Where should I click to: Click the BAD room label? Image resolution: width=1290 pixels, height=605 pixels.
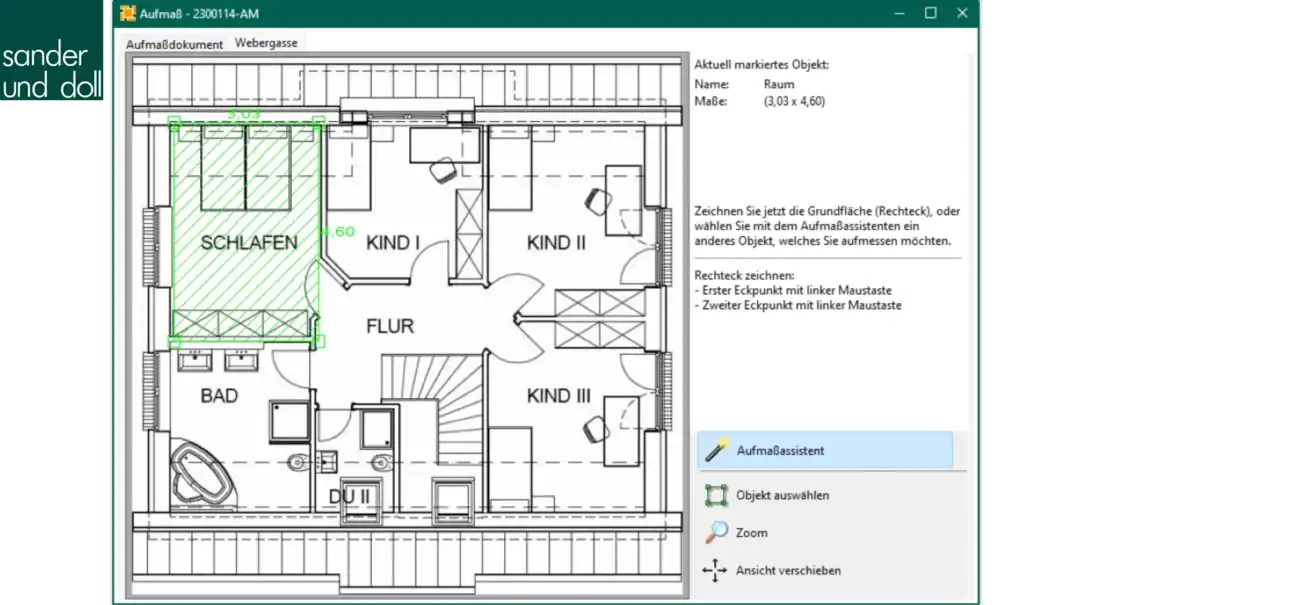[219, 396]
